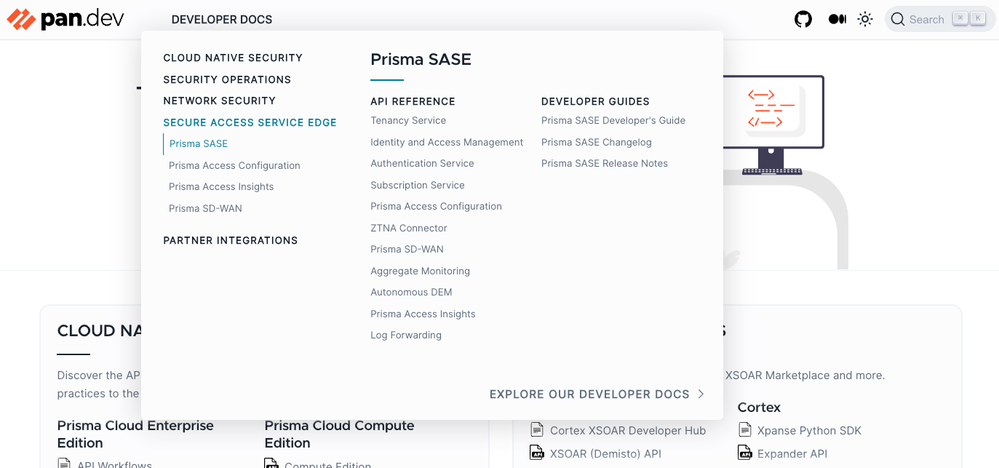
Task: Click the Cortex XSOAR Developer Hub document icon
Action: 536,430
